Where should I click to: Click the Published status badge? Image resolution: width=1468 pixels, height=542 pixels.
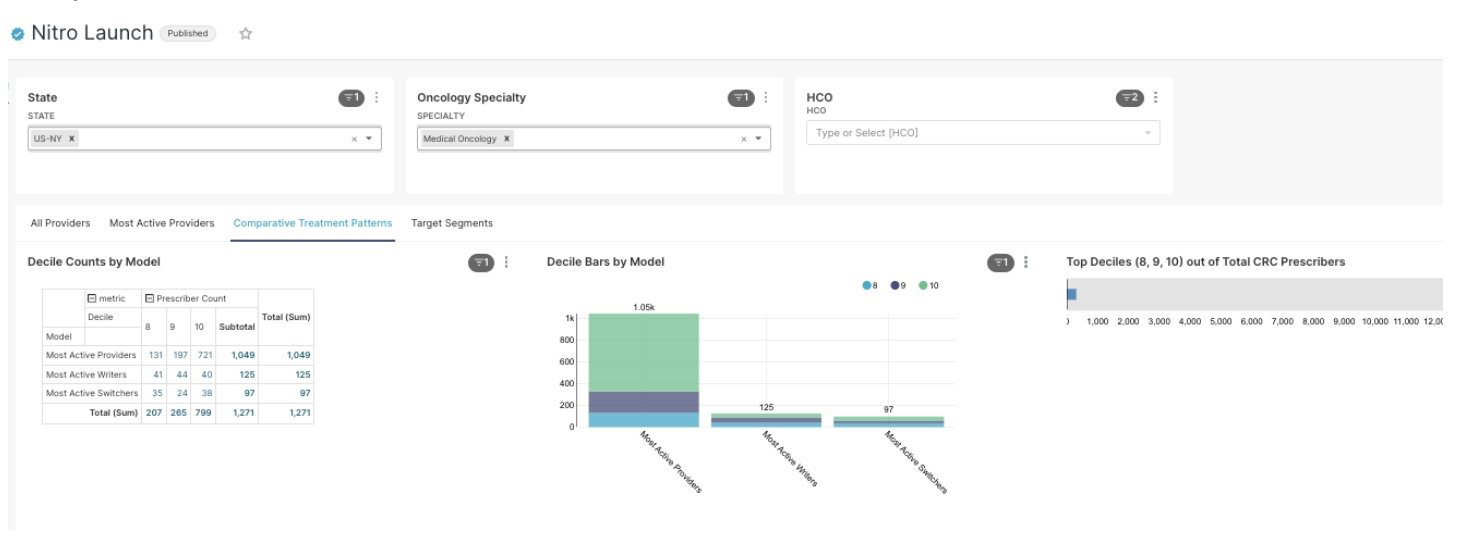pyautogui.click(x=187, y=34)
